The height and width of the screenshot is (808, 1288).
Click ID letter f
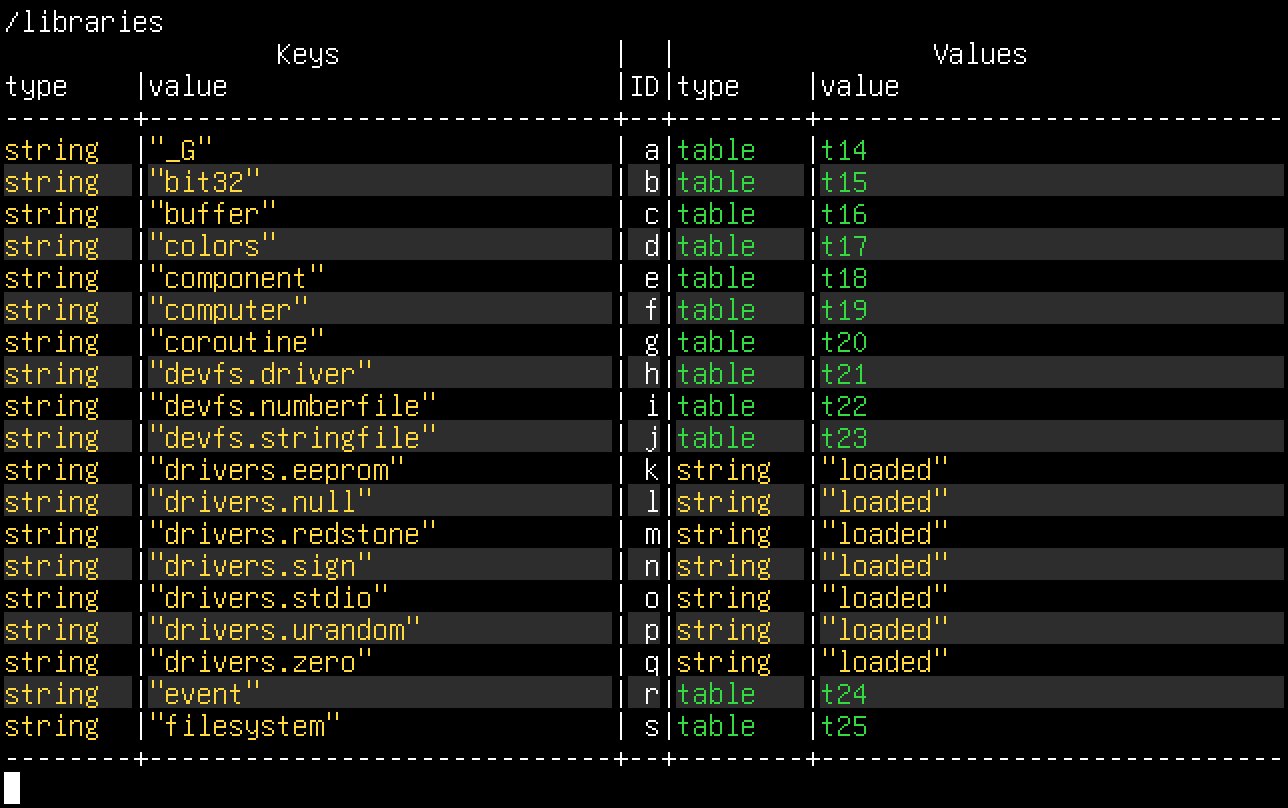click(652, 310)
